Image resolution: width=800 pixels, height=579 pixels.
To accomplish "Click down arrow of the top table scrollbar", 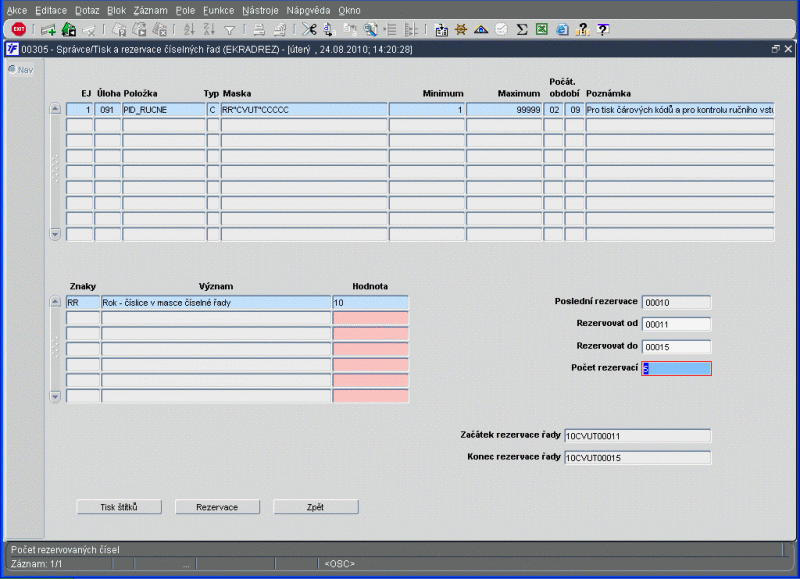I will click(x=55, y=234).
